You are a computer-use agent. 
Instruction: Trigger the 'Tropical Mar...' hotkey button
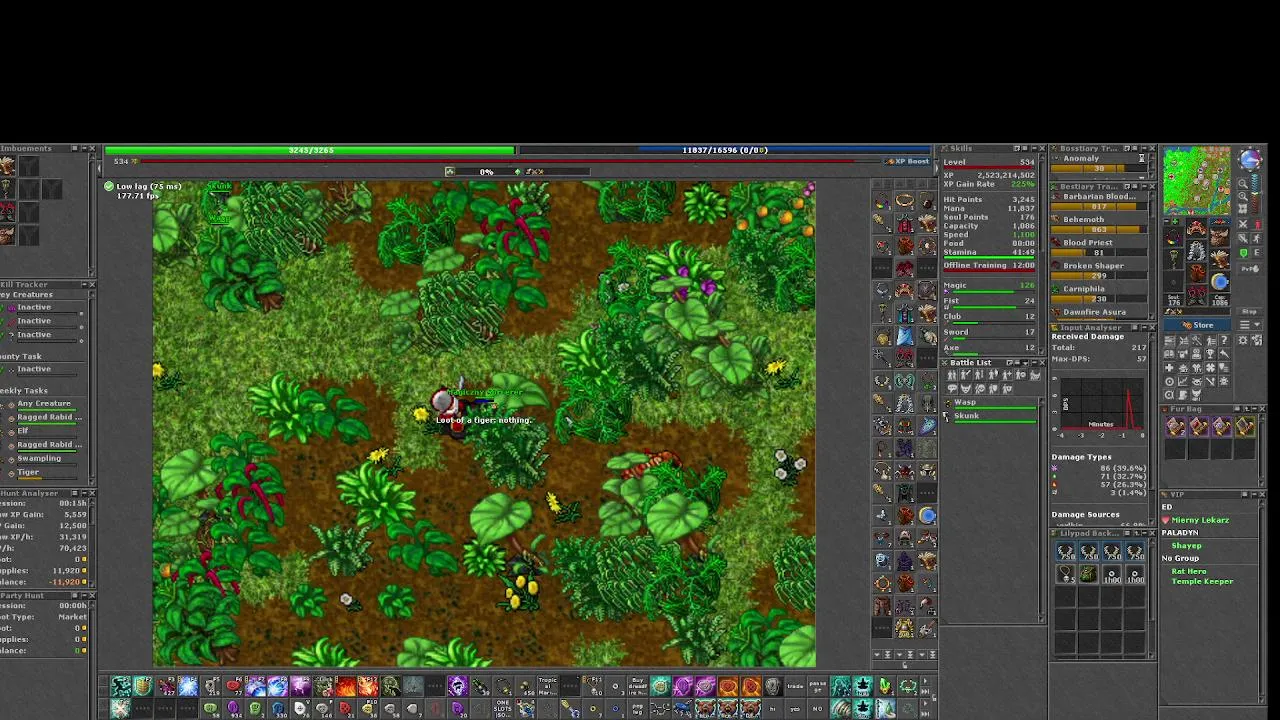[548, 686]
